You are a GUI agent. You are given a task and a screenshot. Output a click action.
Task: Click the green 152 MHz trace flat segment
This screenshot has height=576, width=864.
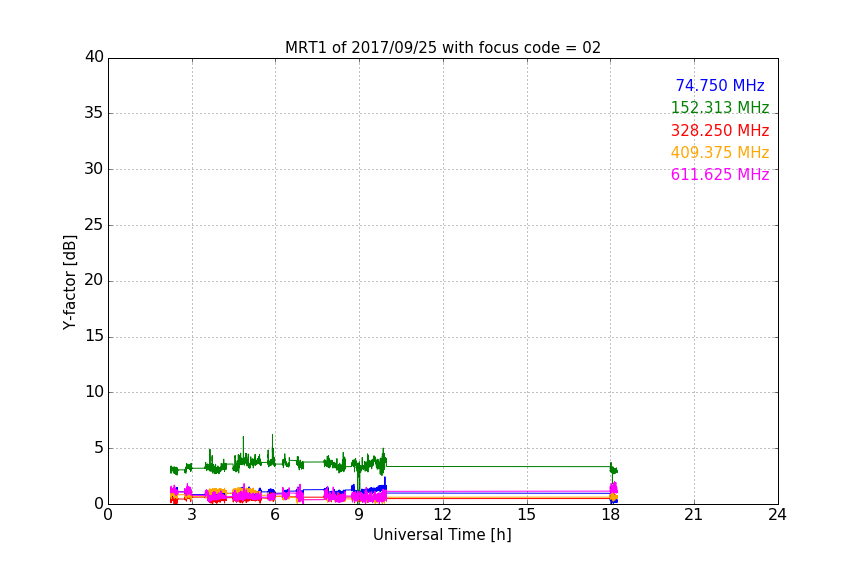click(x=498, y=466)
